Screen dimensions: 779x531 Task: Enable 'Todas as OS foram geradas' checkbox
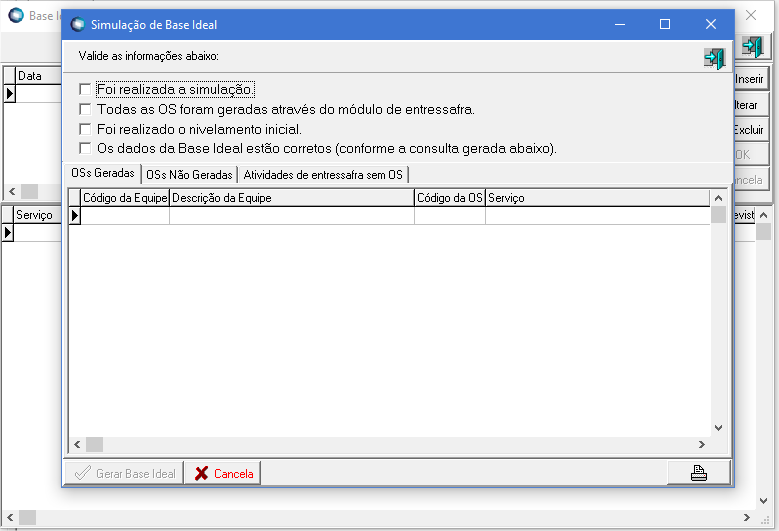pos(86,109)
